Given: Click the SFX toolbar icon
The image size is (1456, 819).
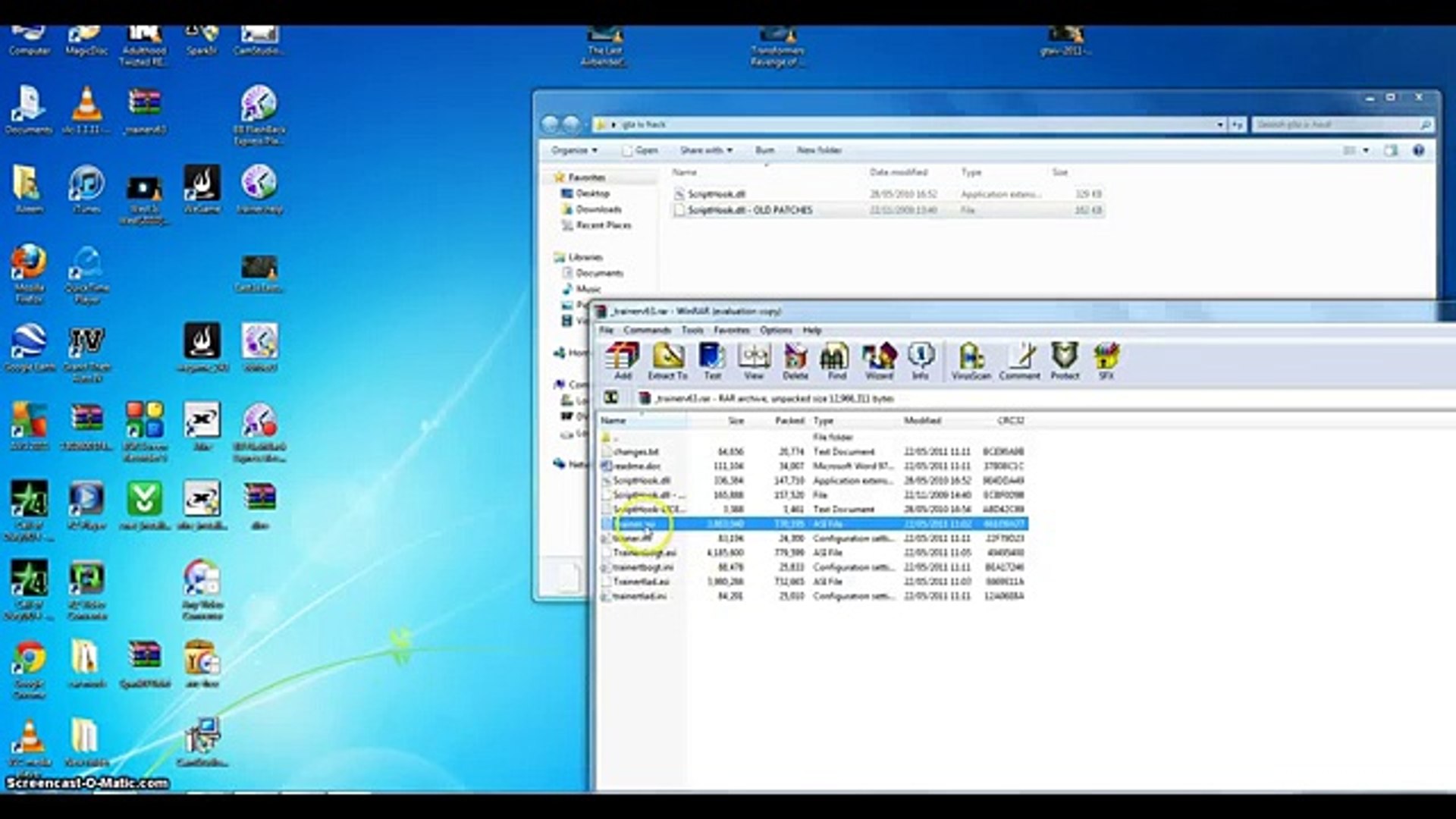Looking at the screenshot, I should (x=1106, y=361).
